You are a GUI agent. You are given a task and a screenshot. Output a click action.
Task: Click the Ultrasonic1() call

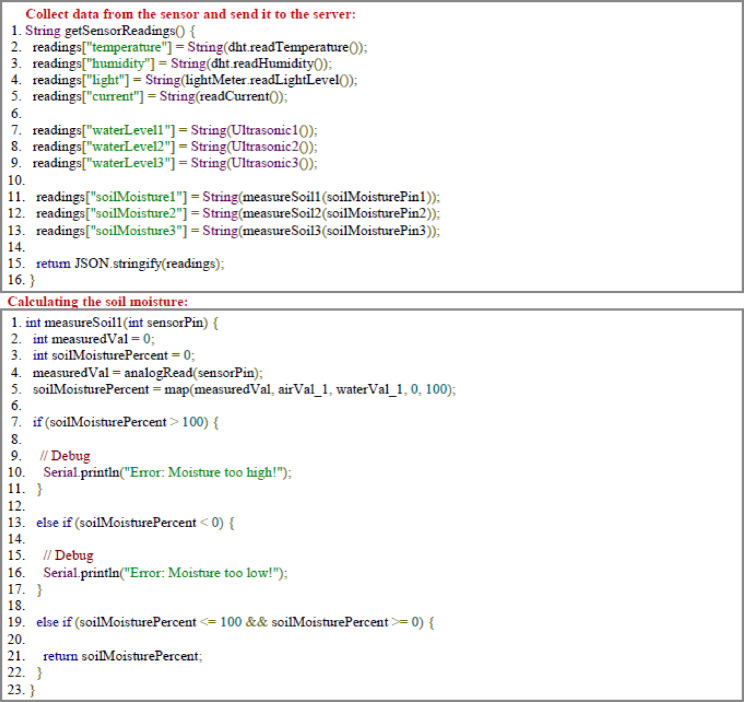click(x=270, y=130)
